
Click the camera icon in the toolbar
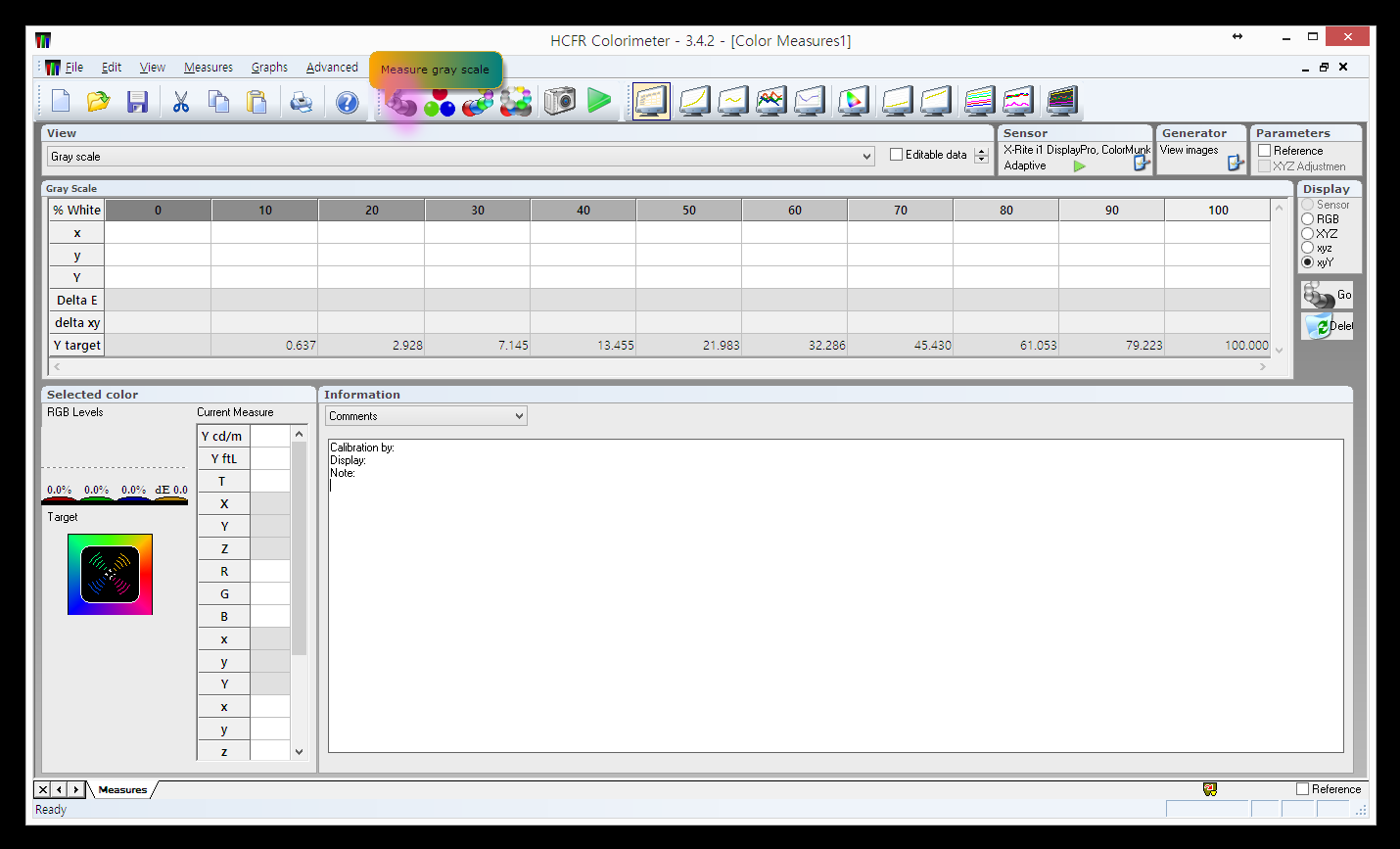click(x=559, y=101)
